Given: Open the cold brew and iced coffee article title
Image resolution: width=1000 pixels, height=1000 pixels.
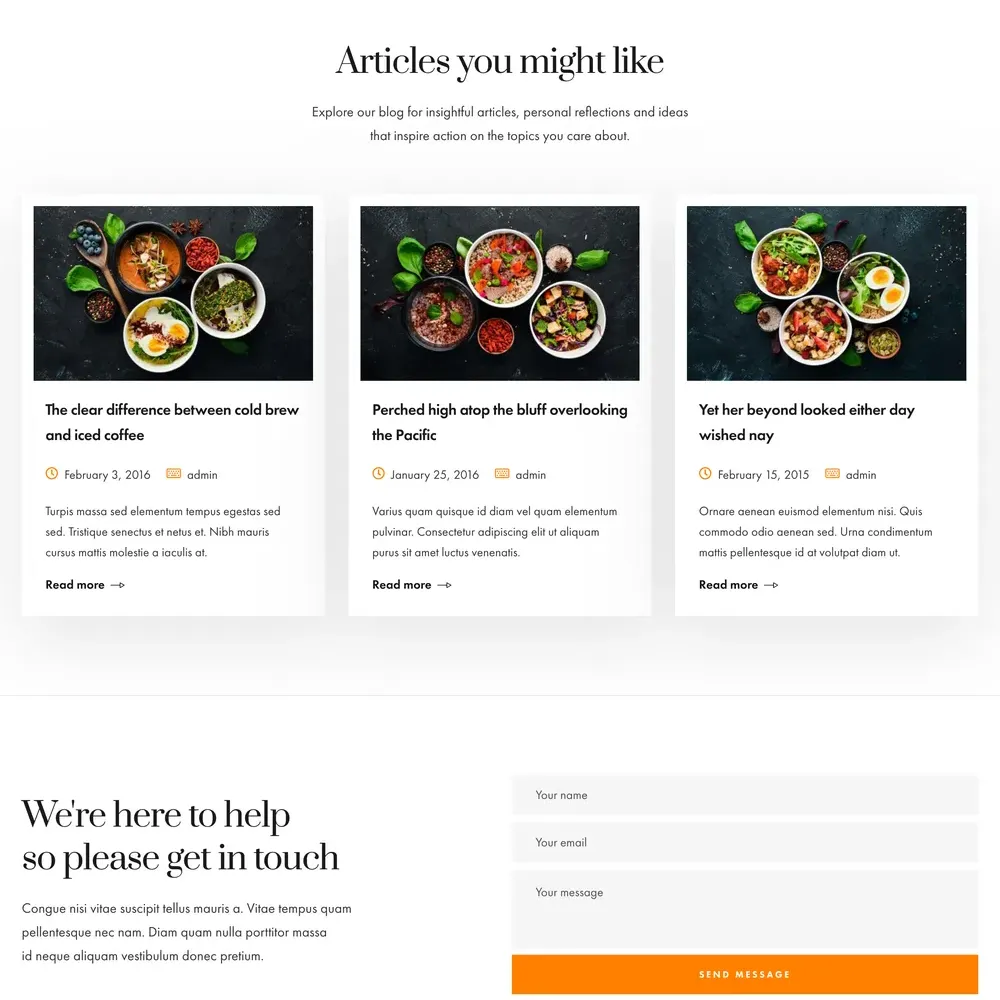Looking at the screenshot, I should pyautogui.click(x=172, y=422).
